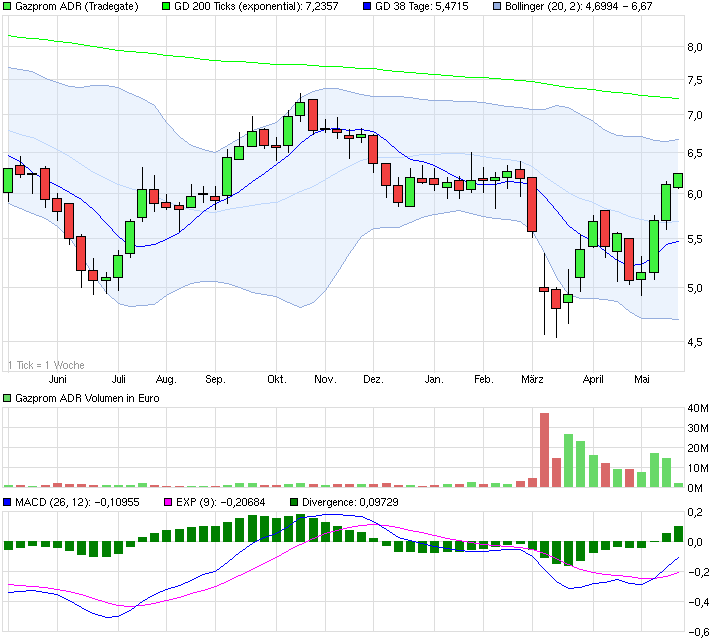The width and height of the screenshot is (726, 640).
Task: Click the 0,2 MACD axis value
Action: pyautogui.click(x=695, y=512)
